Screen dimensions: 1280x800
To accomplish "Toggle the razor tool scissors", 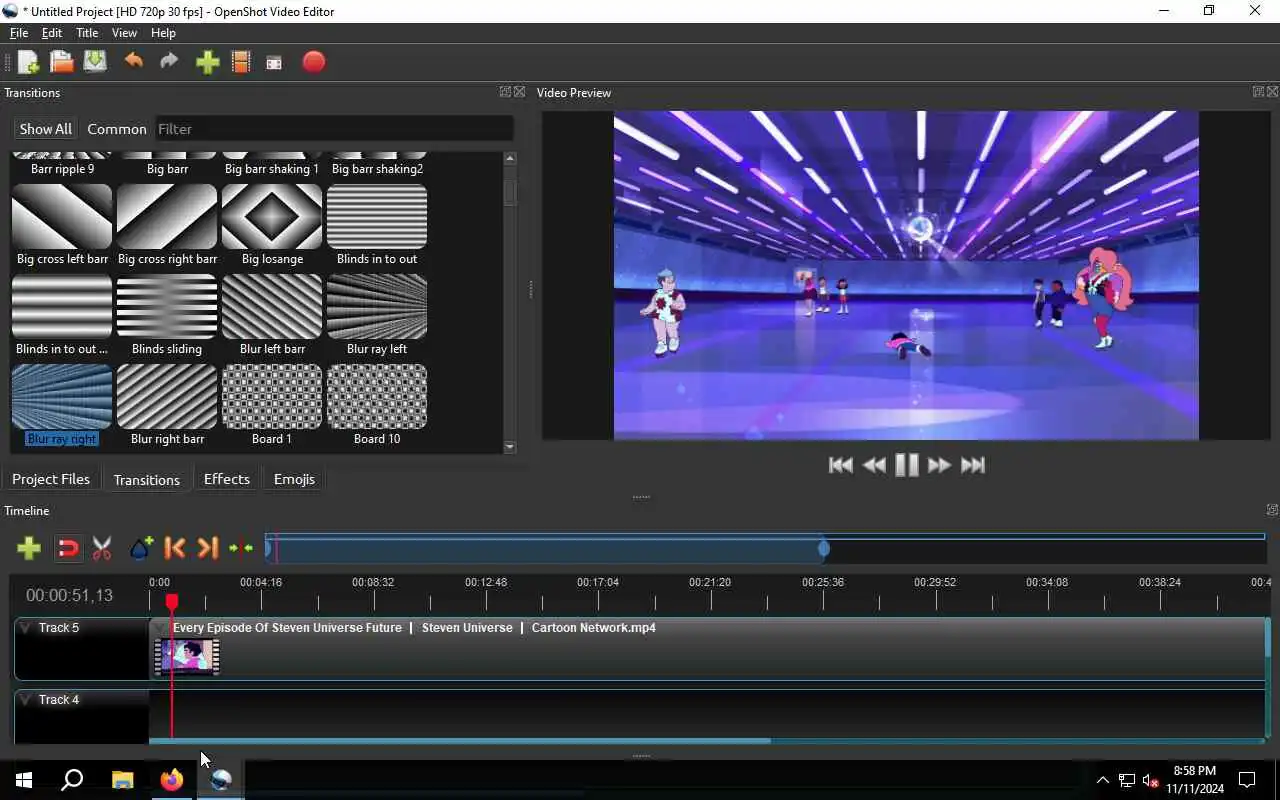I will 102,548.
